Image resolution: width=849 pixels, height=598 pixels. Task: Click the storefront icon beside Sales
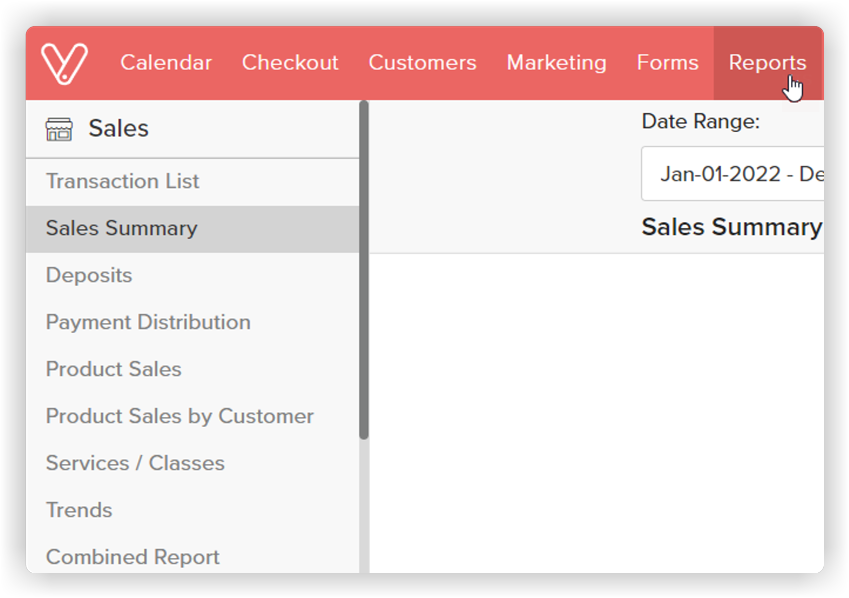point(59,129)
